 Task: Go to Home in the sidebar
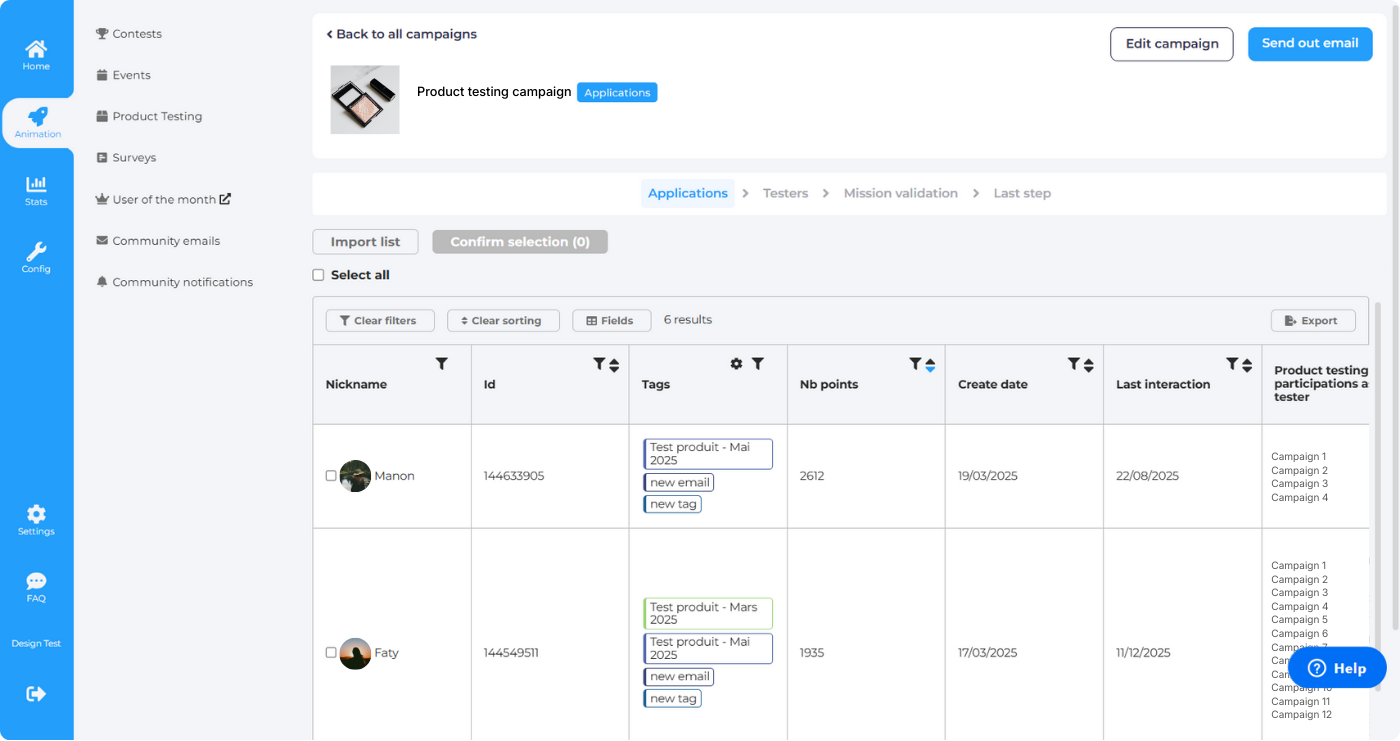[36, 54]
